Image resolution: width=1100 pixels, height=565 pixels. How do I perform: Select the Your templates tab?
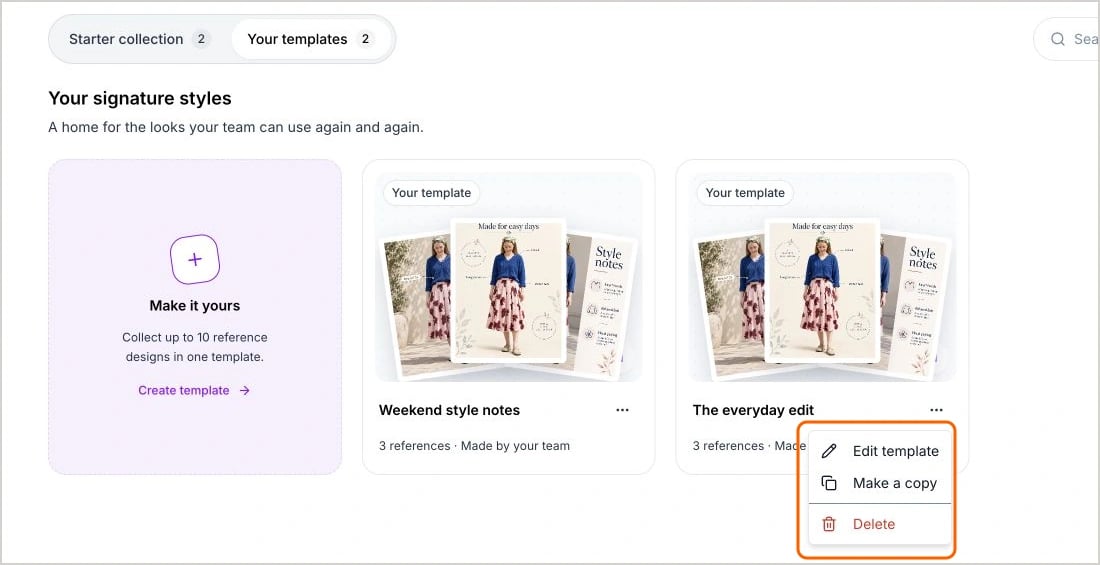tap(311, 39)
